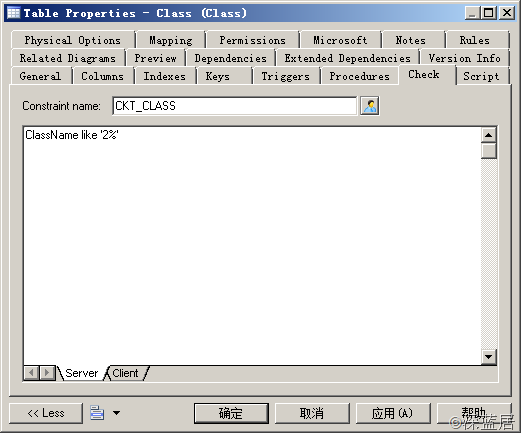Switch to the General tab
The height and width of the screenshot is (433, 521).
click(x=40, y=76)
